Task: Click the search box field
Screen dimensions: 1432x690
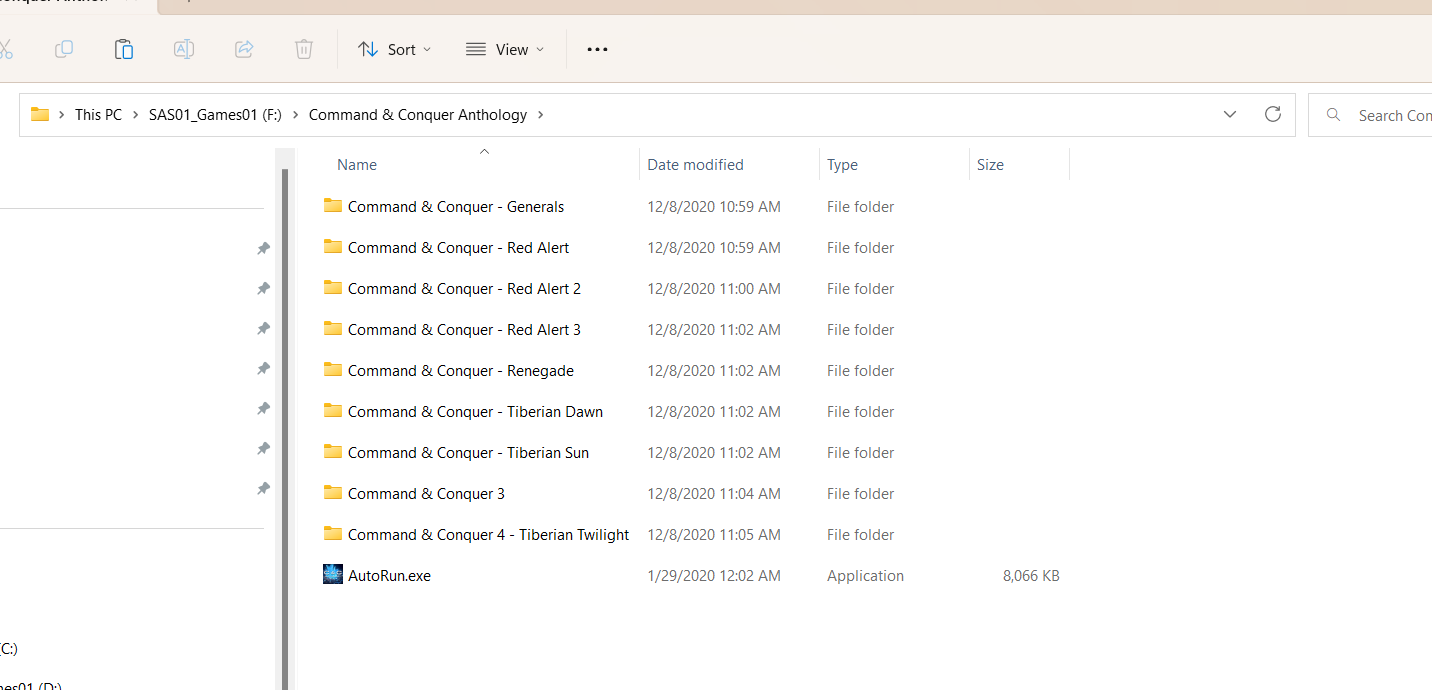Action: [x=1370, y=115]
